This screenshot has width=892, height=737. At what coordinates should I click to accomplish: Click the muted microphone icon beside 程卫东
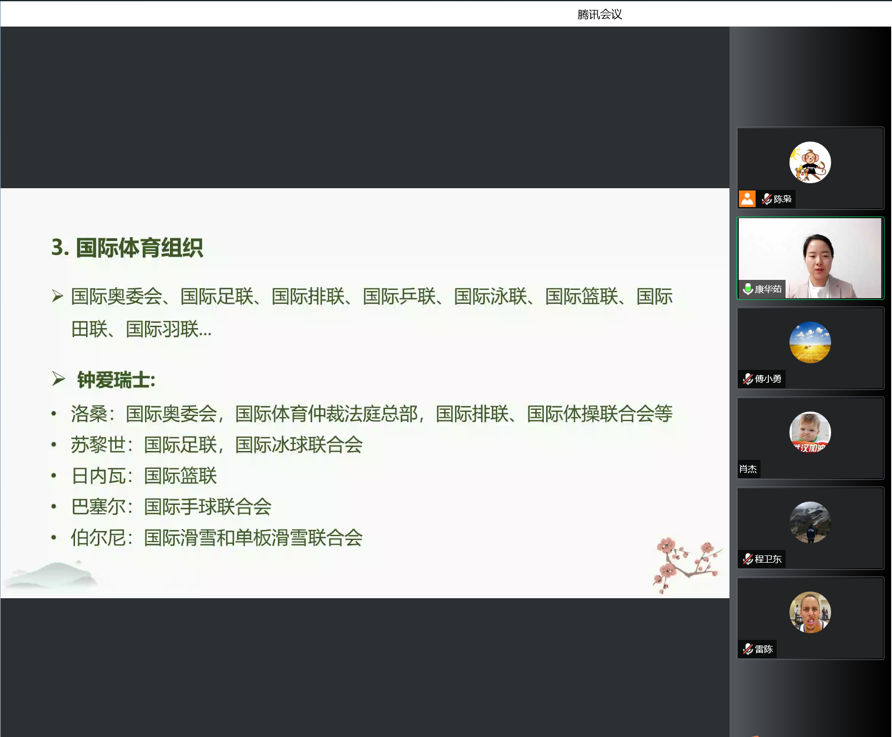(x=747, y=559)
